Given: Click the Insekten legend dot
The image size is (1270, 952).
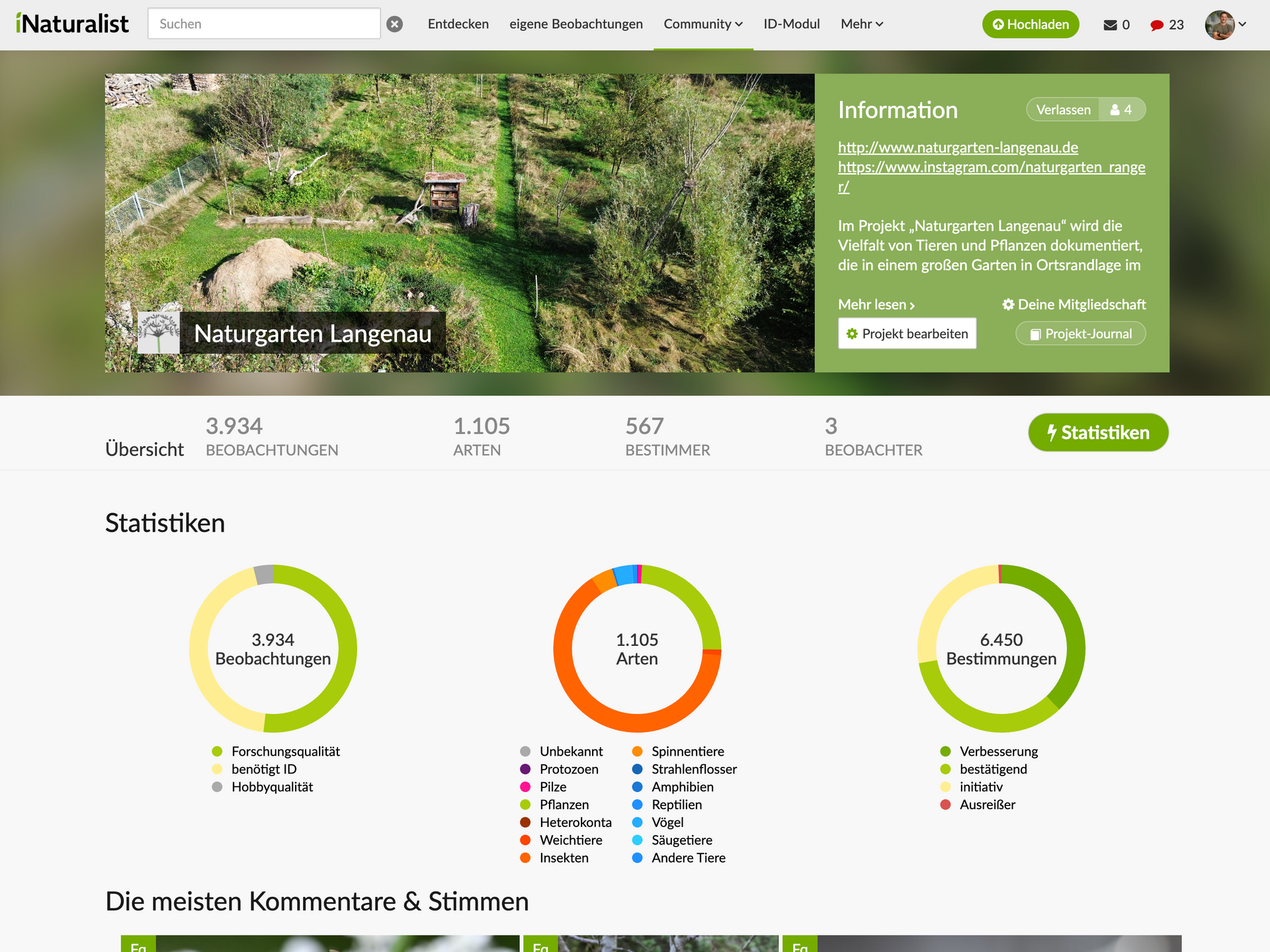Looking at the screenshot, I should coord(525,858).
